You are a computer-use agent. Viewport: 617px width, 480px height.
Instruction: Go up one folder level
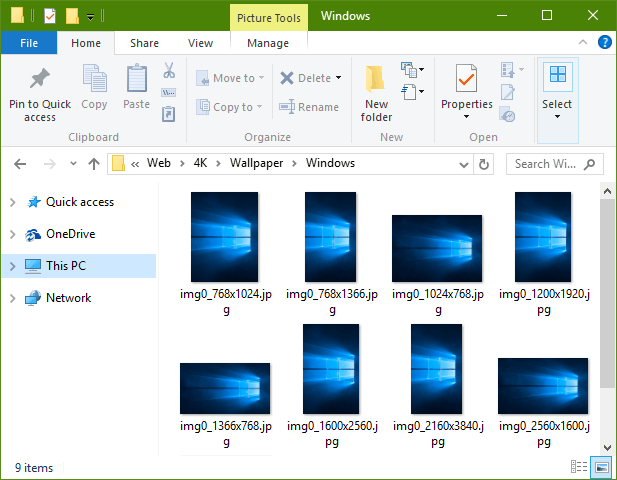[94, 164]
